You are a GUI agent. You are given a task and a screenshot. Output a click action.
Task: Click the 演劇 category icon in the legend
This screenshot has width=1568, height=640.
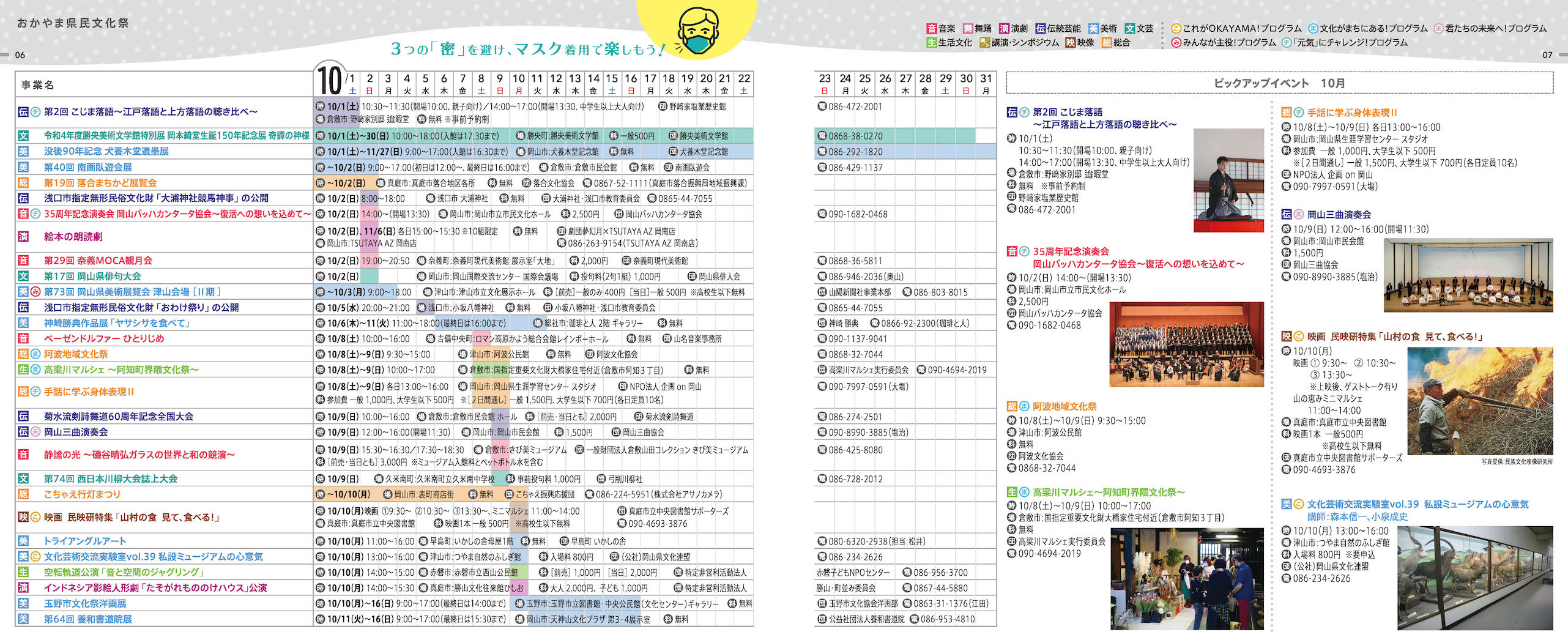1004,28
